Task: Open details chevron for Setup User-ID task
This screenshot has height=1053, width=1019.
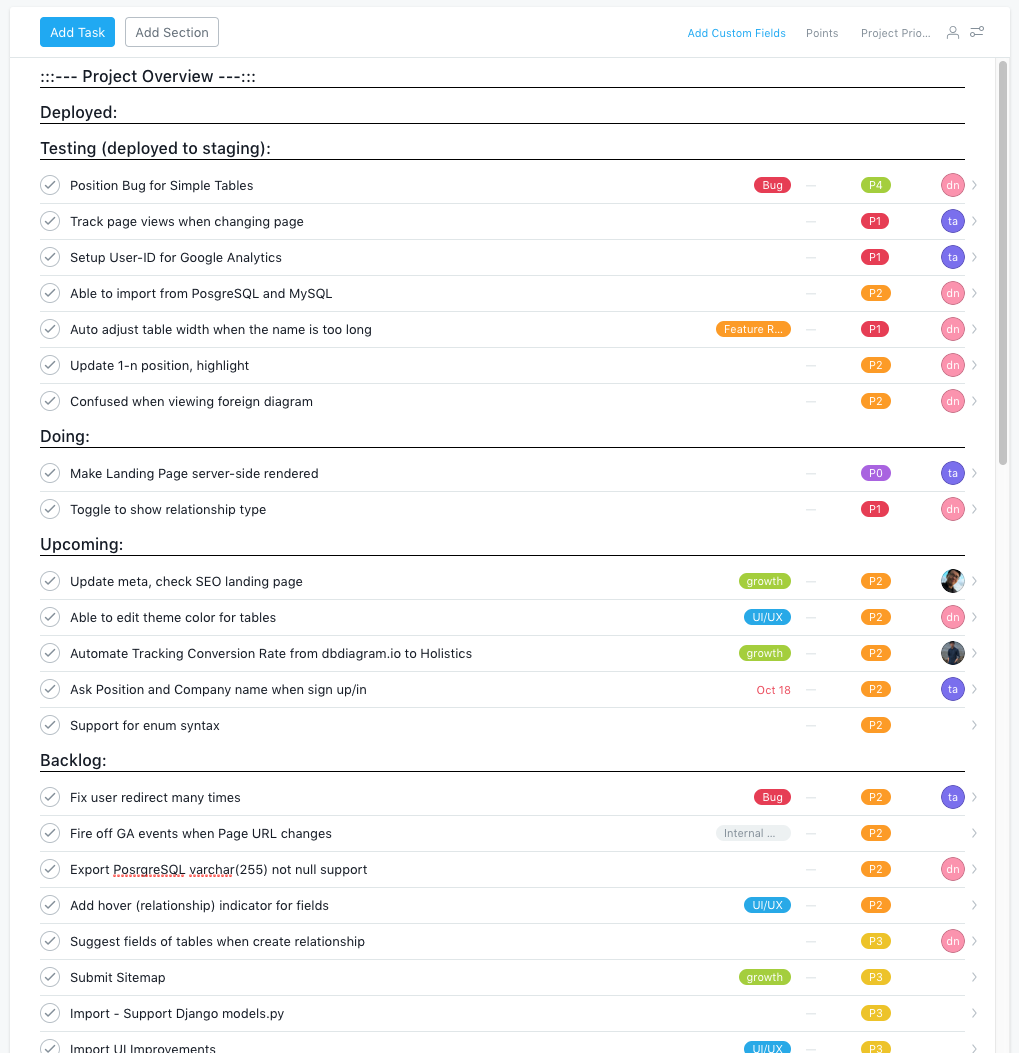Action: (x=974, y=257)
